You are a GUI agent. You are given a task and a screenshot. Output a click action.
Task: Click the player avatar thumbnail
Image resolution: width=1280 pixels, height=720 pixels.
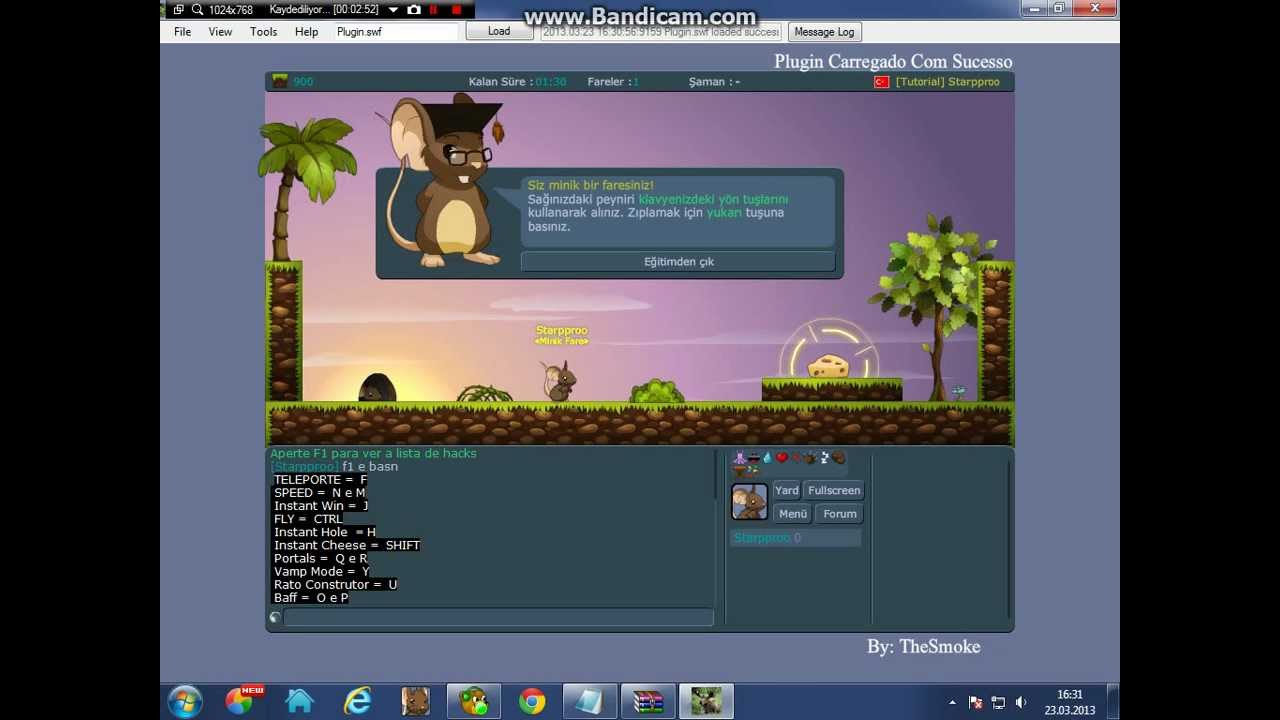click(x=749, y=502)
